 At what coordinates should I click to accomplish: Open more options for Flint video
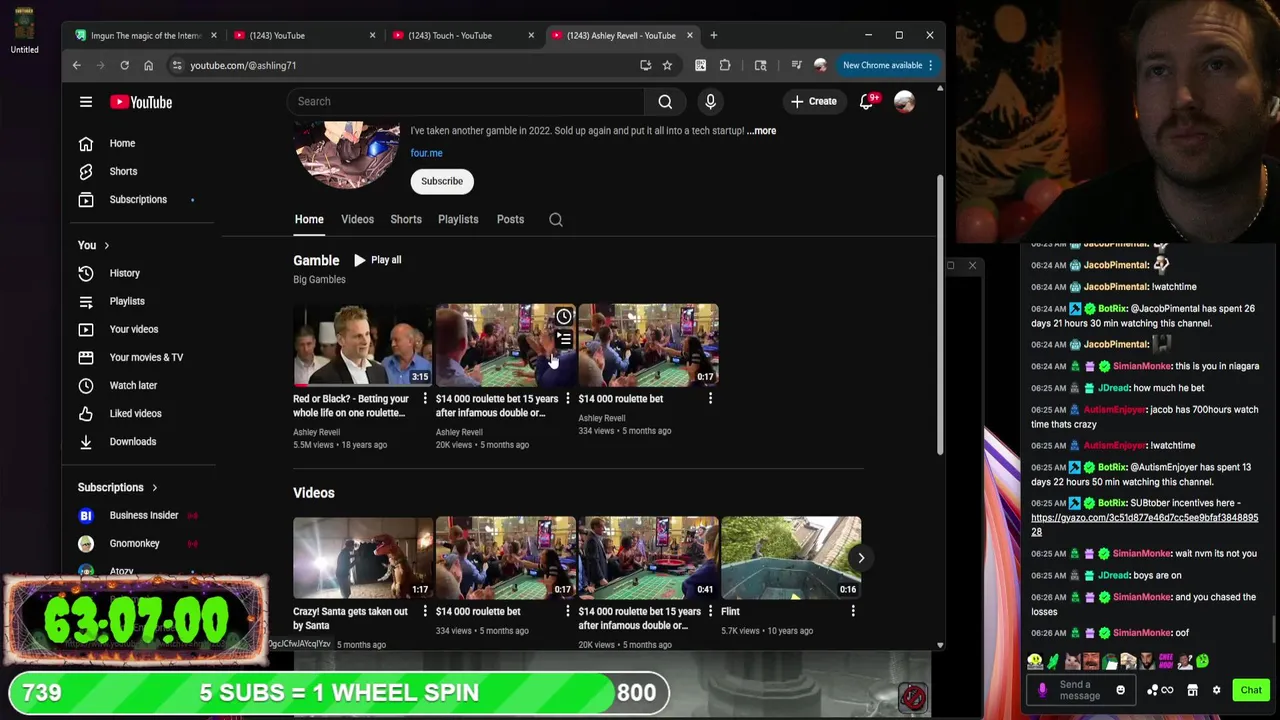(x=853, y=612)
